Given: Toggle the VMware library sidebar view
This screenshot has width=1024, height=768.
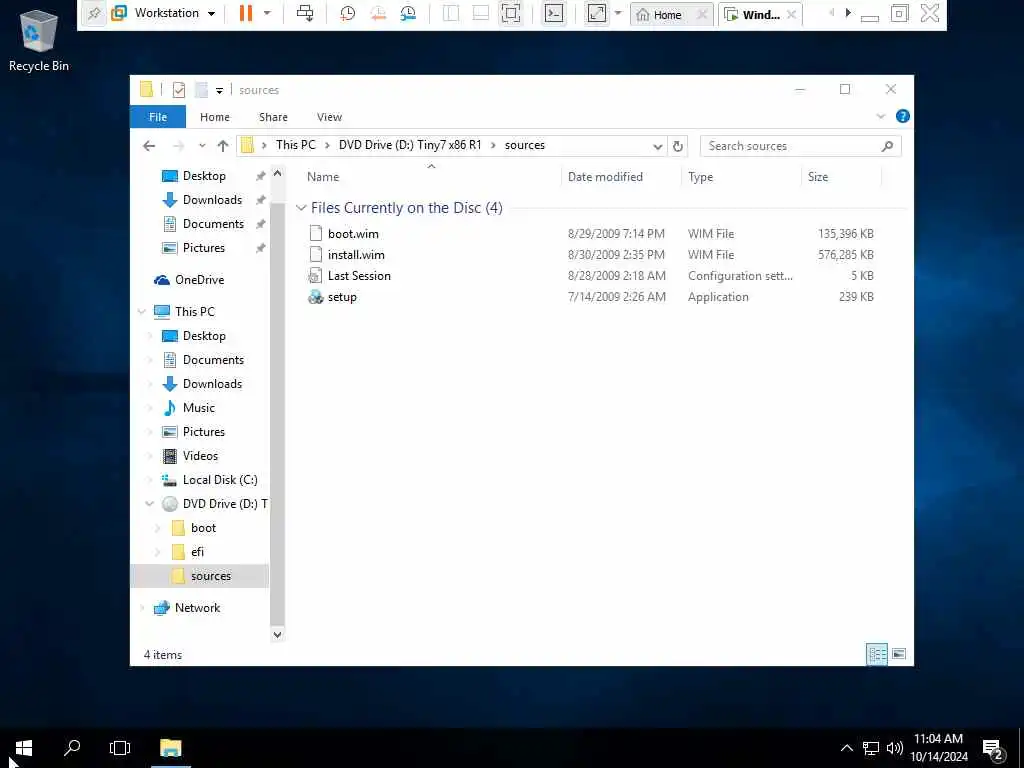Looking at the screenshot, I should [451, 13].
